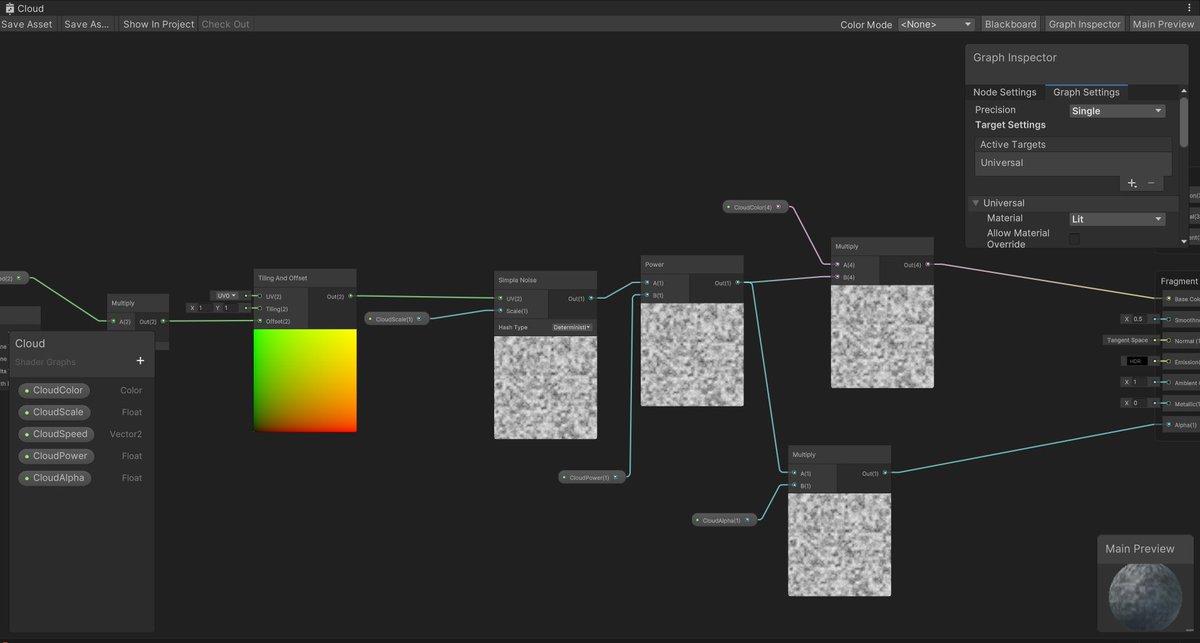Click Simple Noise Out(1) output port
The height and width of the screenshot is (643, 1200).
click(591, 298)
